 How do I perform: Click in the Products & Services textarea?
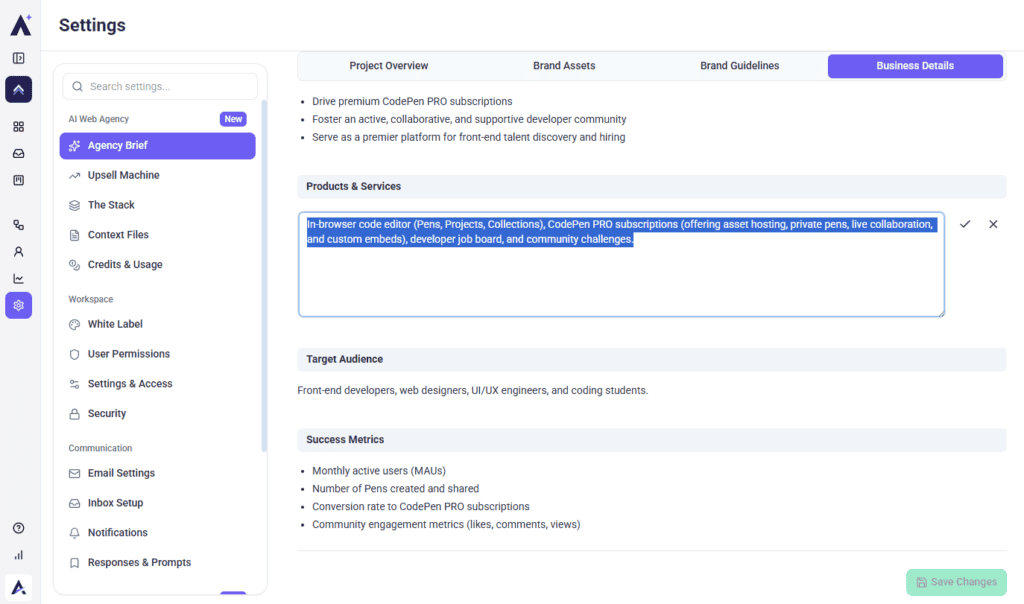click(621, 264)
